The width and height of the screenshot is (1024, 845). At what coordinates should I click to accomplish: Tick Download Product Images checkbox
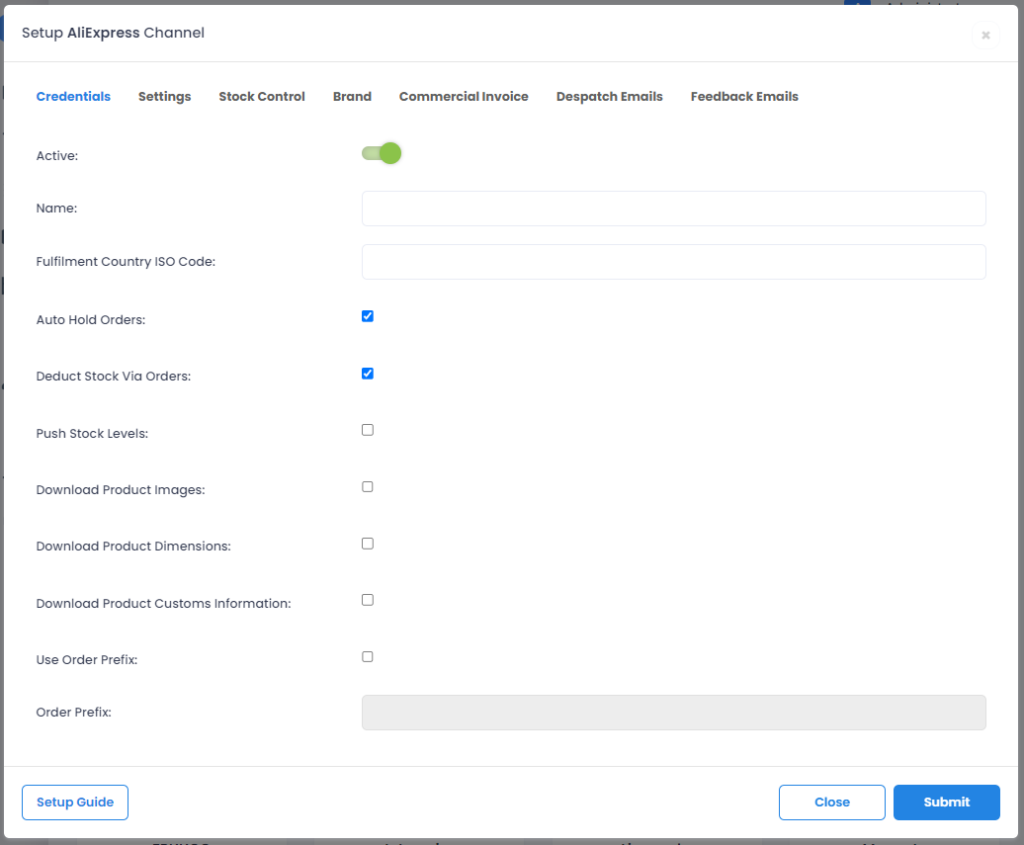coord(368,486)
